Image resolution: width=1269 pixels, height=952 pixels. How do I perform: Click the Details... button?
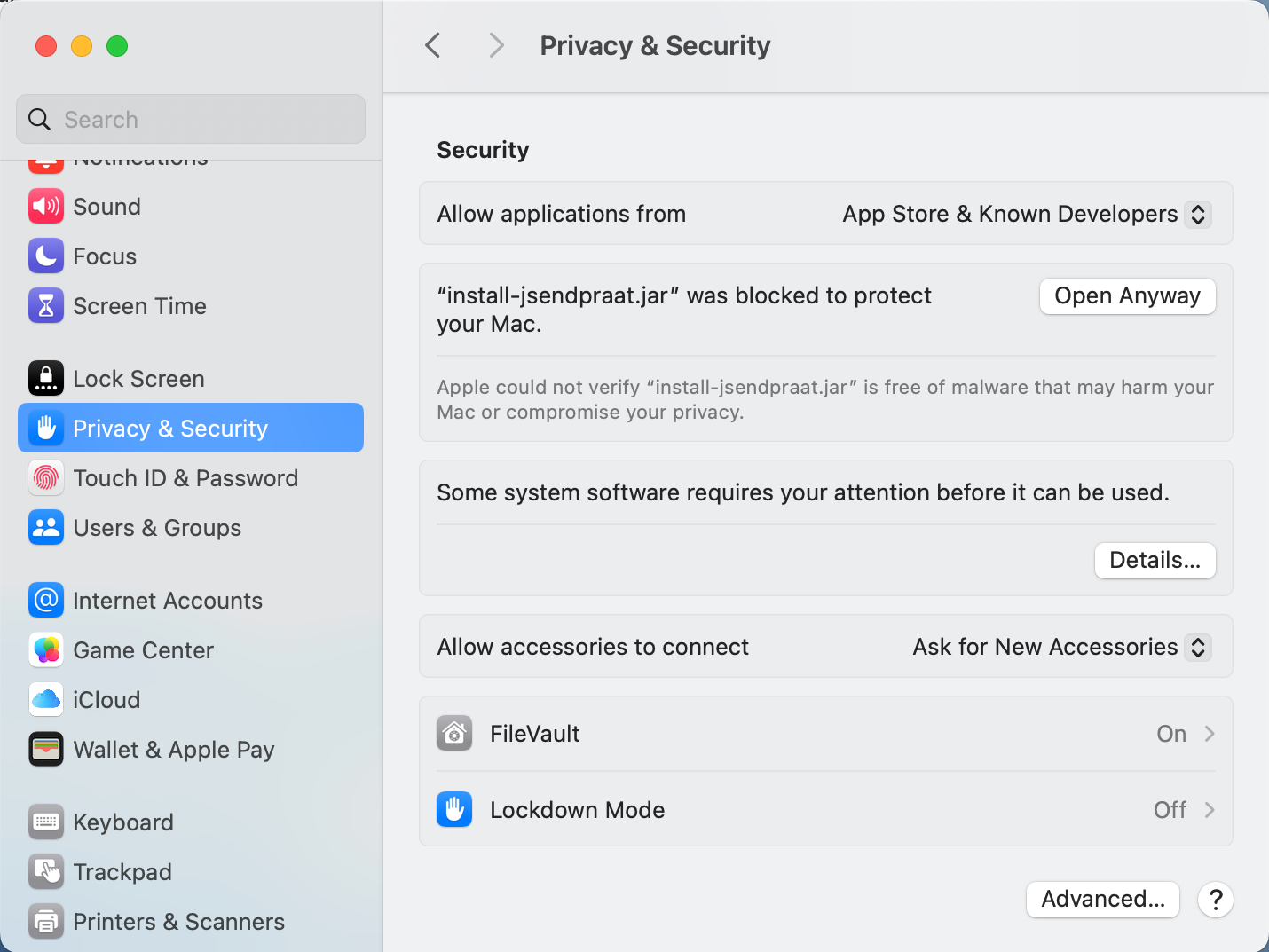[x=1155, y=560]
